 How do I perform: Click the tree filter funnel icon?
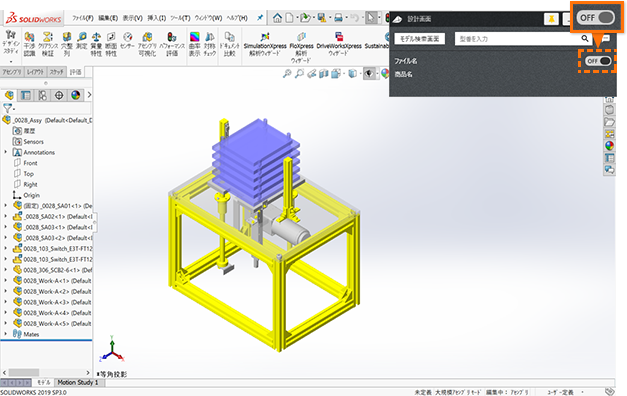coord(8,108)
